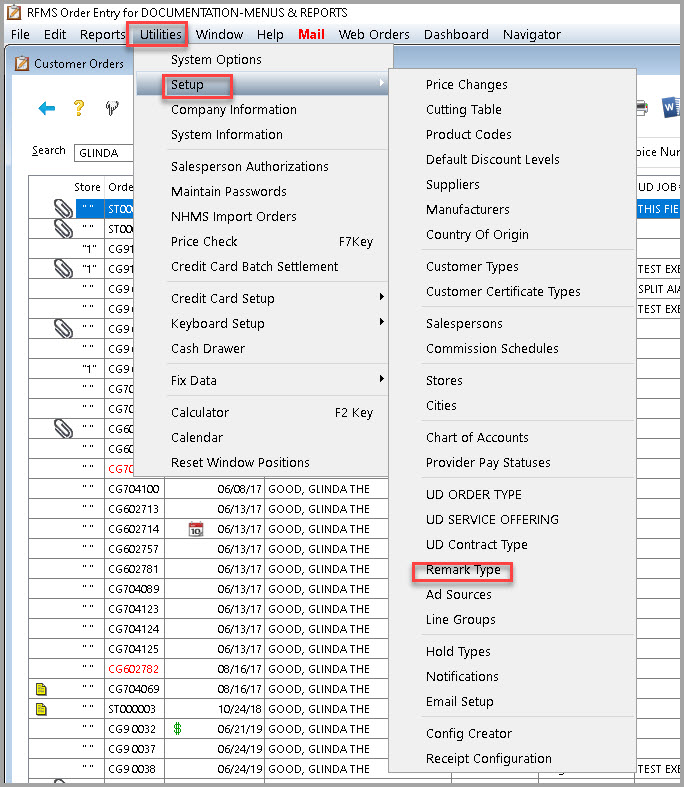Open the Utilities menu

click(x=160, y=34)
